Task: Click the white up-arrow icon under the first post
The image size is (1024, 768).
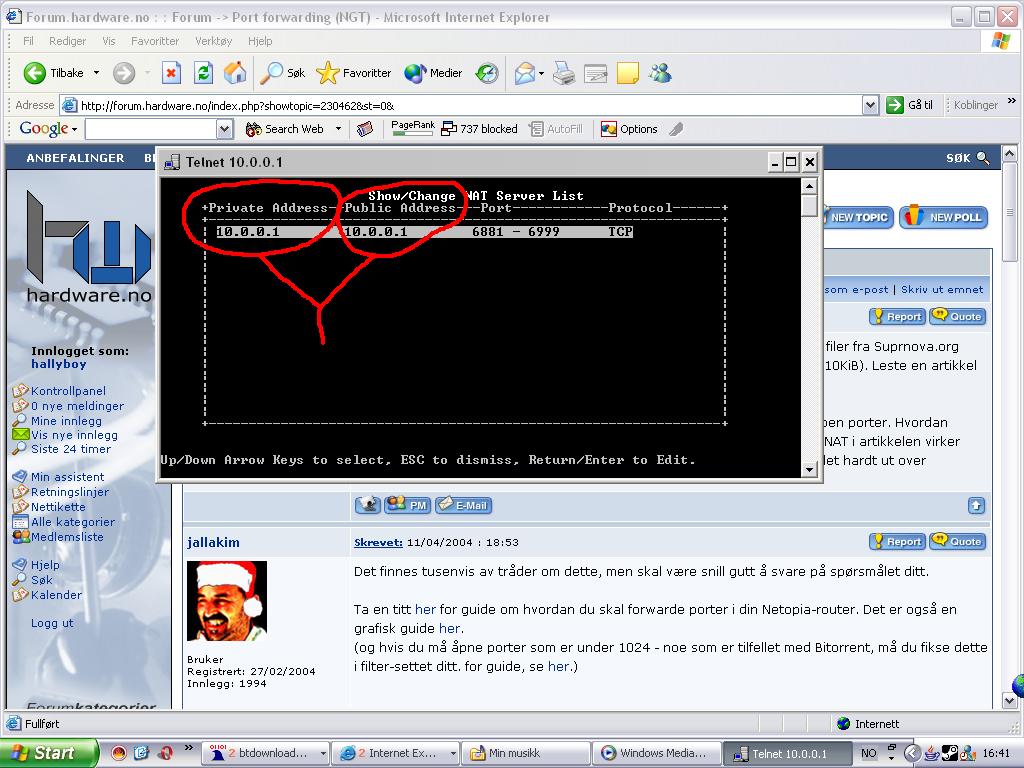Action: click(x=976, y=505)
